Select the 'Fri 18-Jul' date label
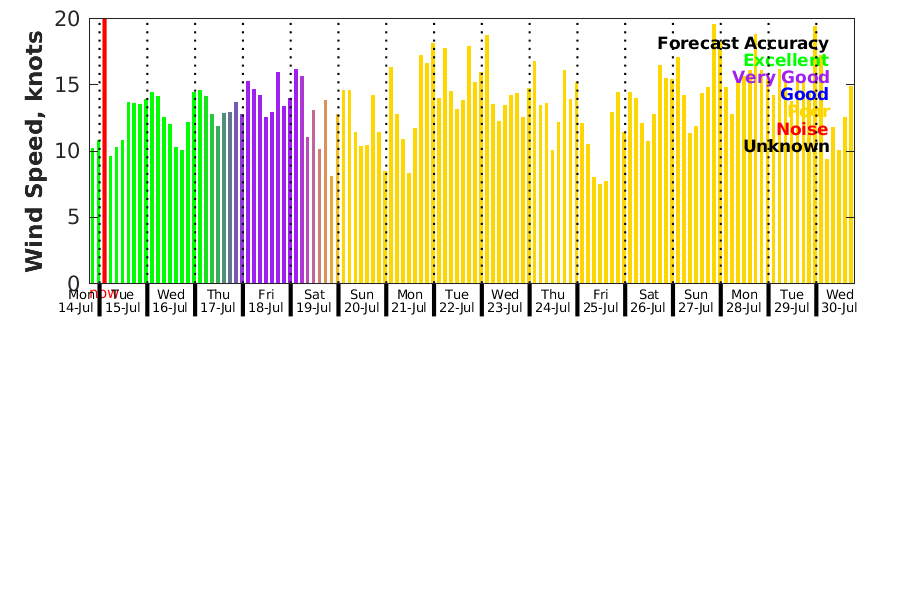 266,301
